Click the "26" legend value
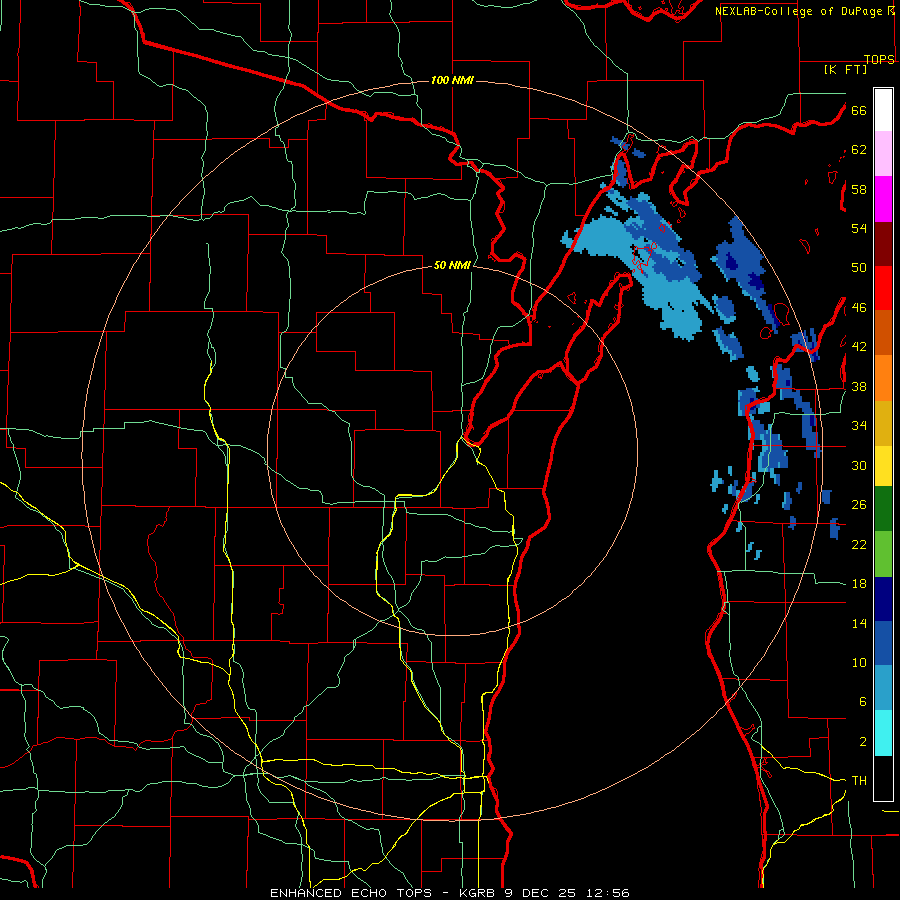 pos(859,505)
